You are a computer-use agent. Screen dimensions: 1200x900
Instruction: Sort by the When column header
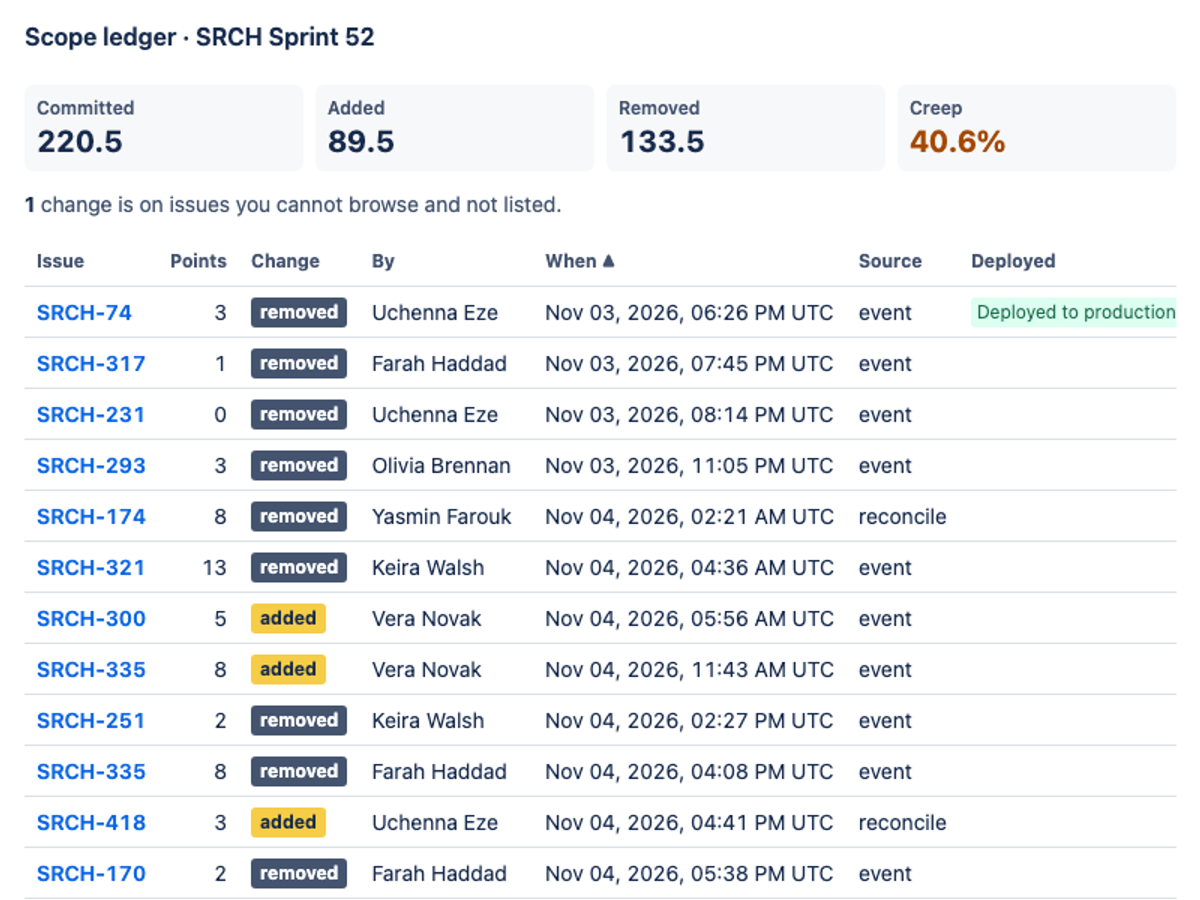[x=580, y=261]
